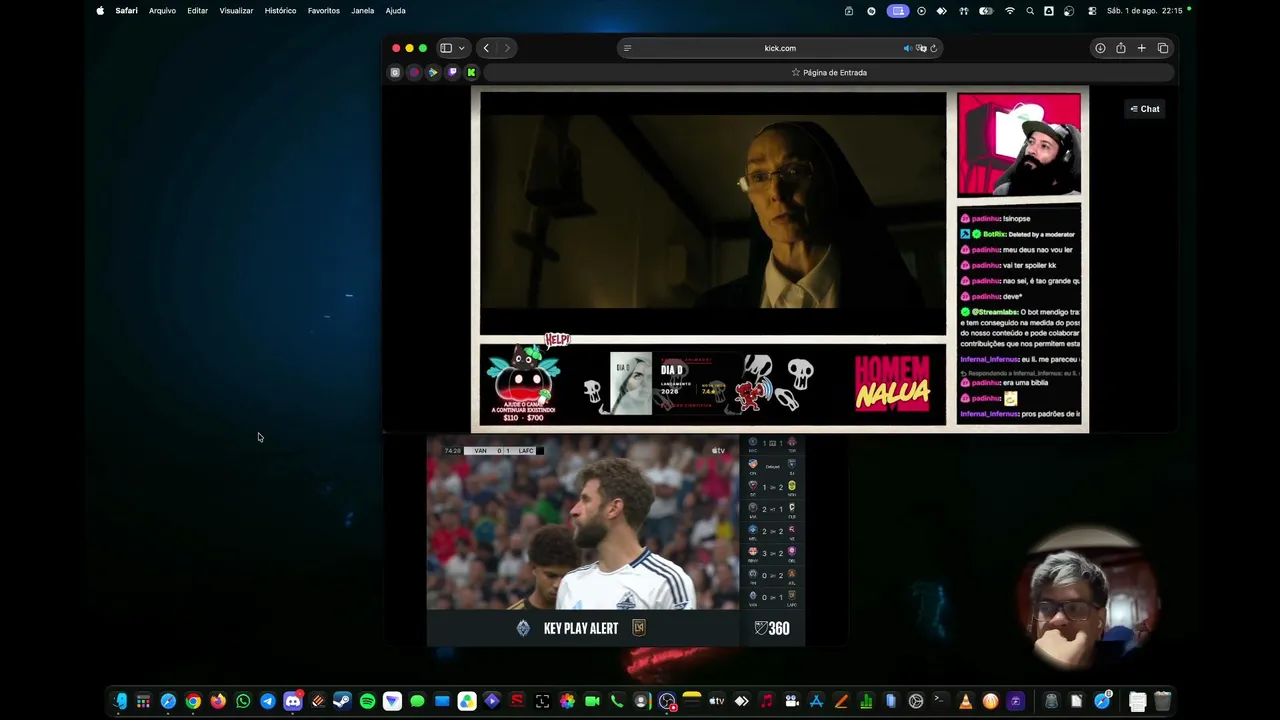This screenshot has height=720, width=1280.
Task: Click the MLS 360 soccer video
Action: pos(583,523)
